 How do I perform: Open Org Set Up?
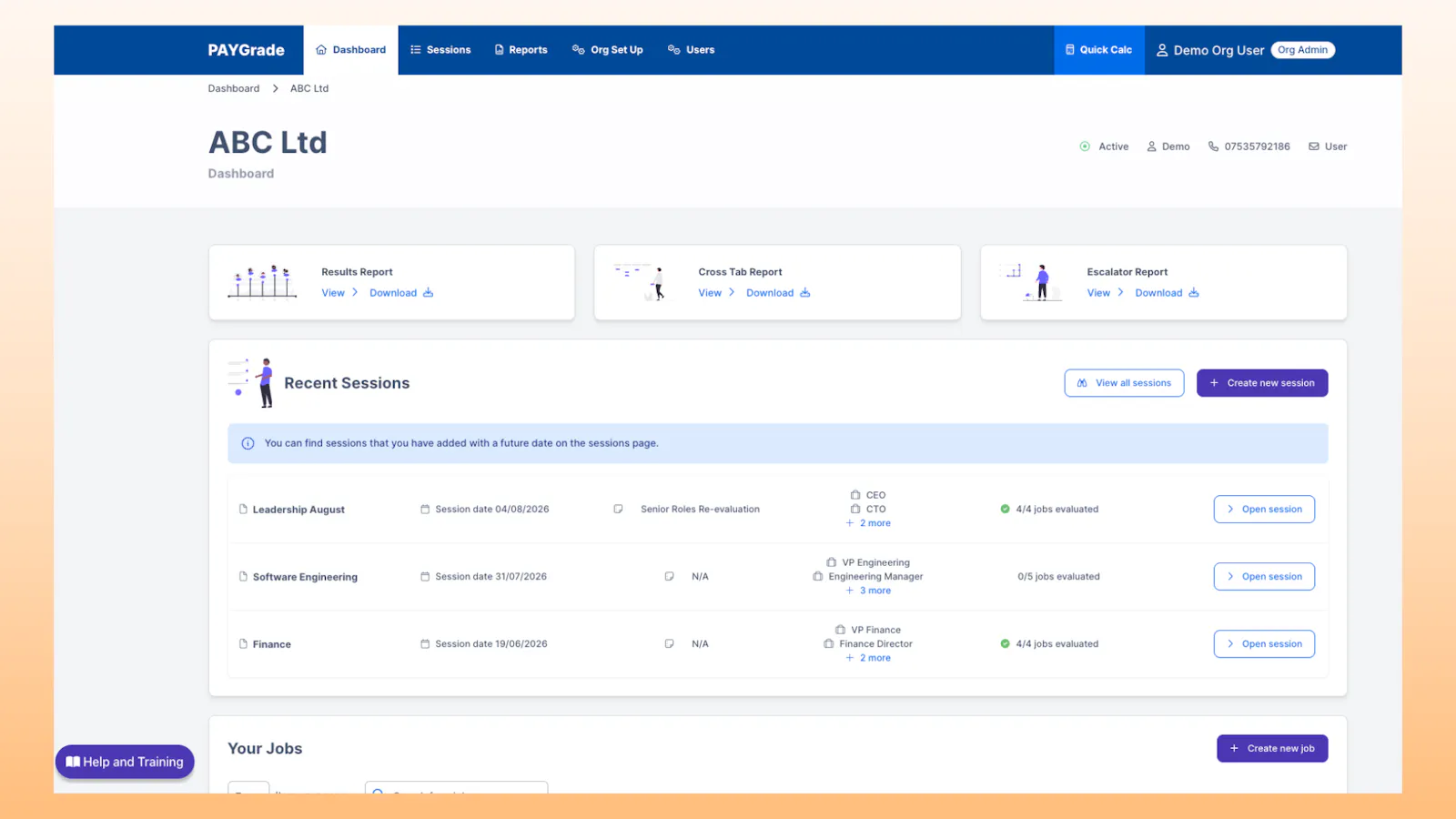click(607, 50)
